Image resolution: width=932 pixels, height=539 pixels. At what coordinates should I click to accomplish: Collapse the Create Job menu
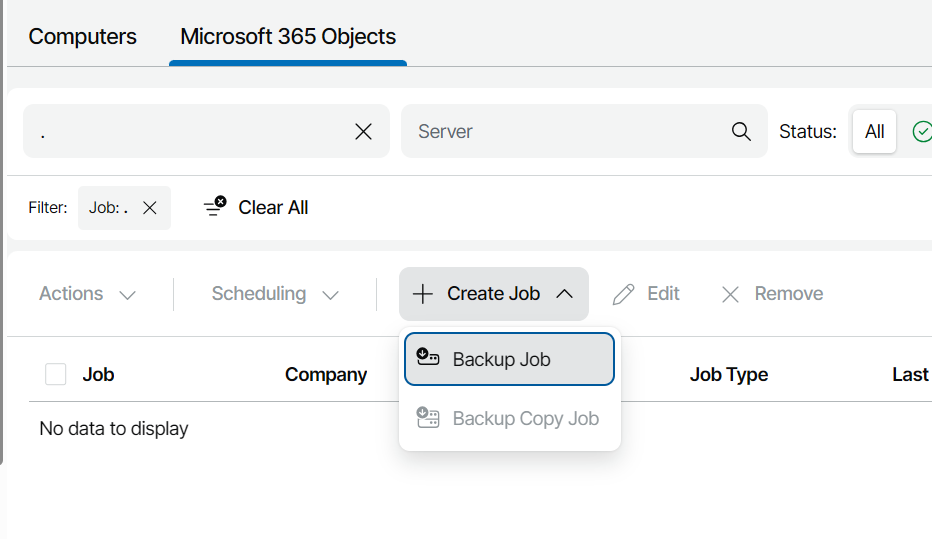(x=494, y=294)
